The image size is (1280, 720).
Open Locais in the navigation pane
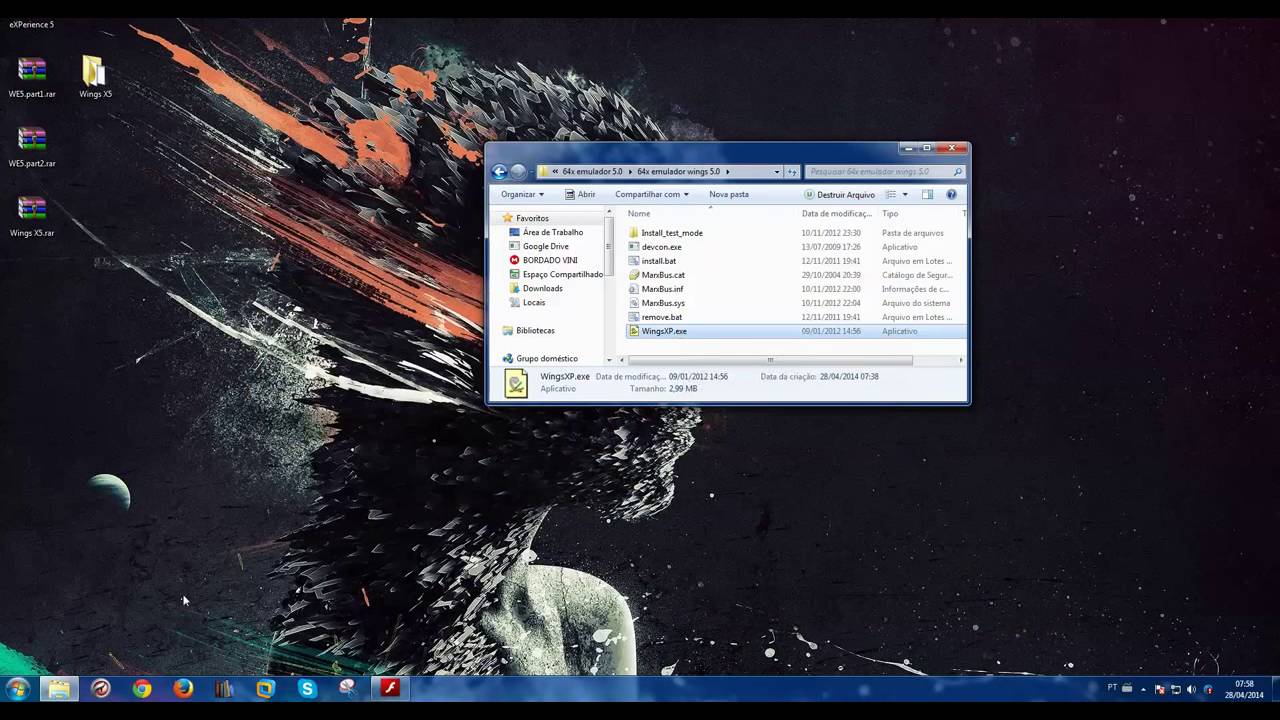[x=528, y=302]
